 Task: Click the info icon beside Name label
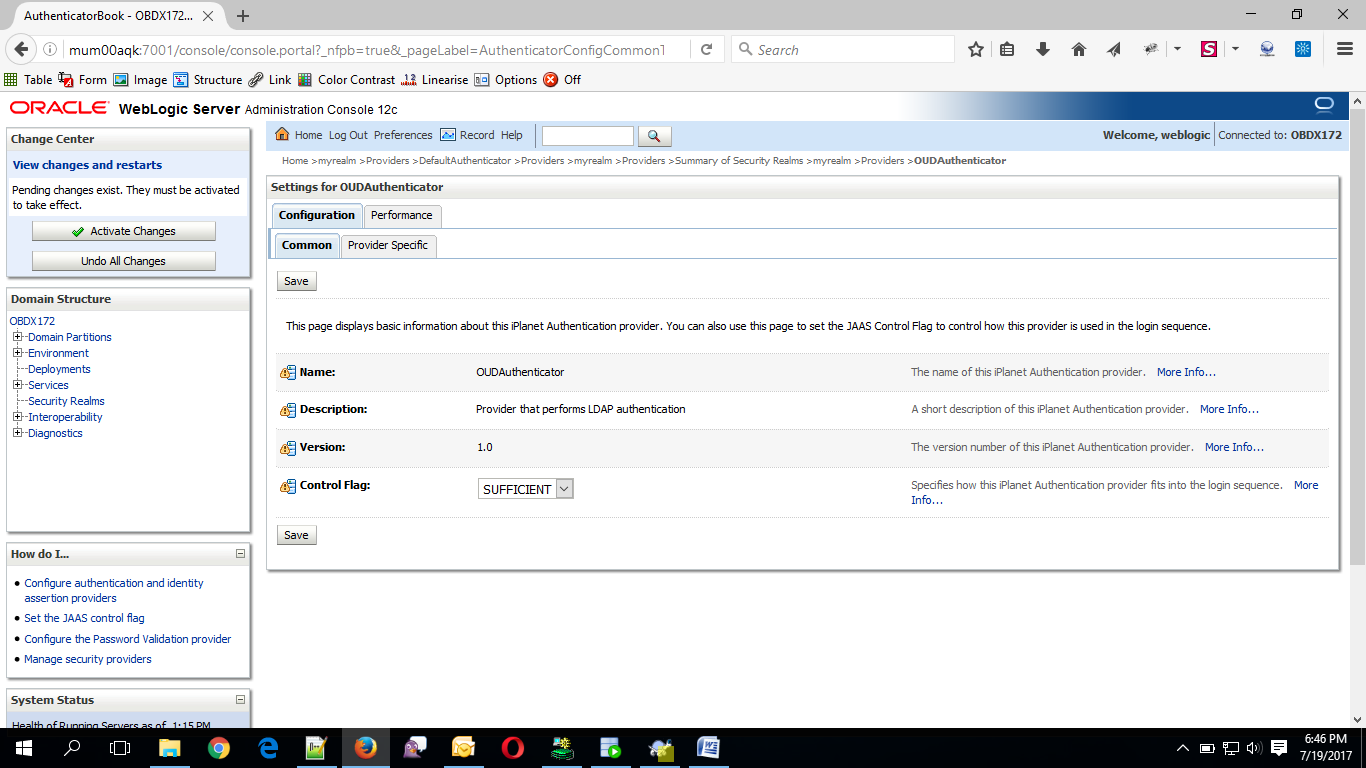pyautogui.click(x=288, y=372)
